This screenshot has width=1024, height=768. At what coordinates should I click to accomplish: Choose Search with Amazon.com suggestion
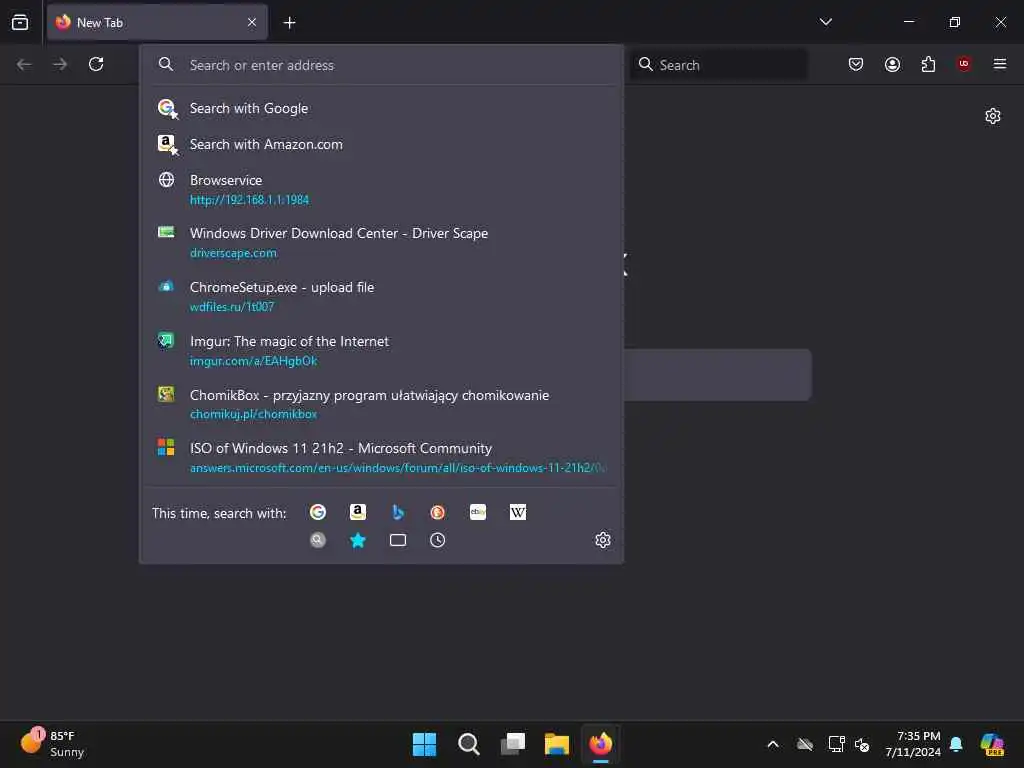[x=381, y=144]
